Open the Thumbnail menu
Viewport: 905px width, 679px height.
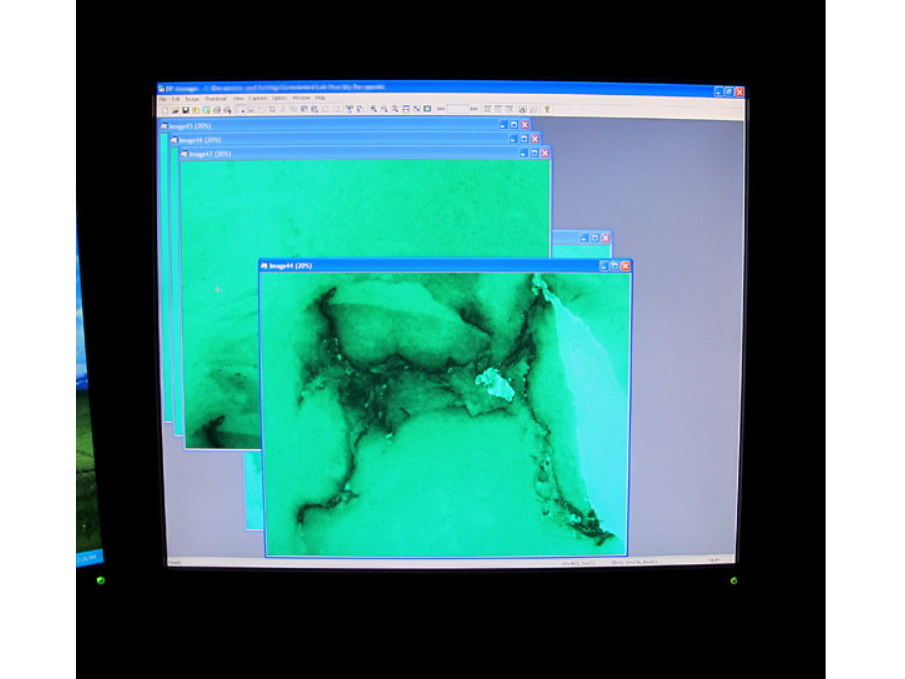click(216, 99)
